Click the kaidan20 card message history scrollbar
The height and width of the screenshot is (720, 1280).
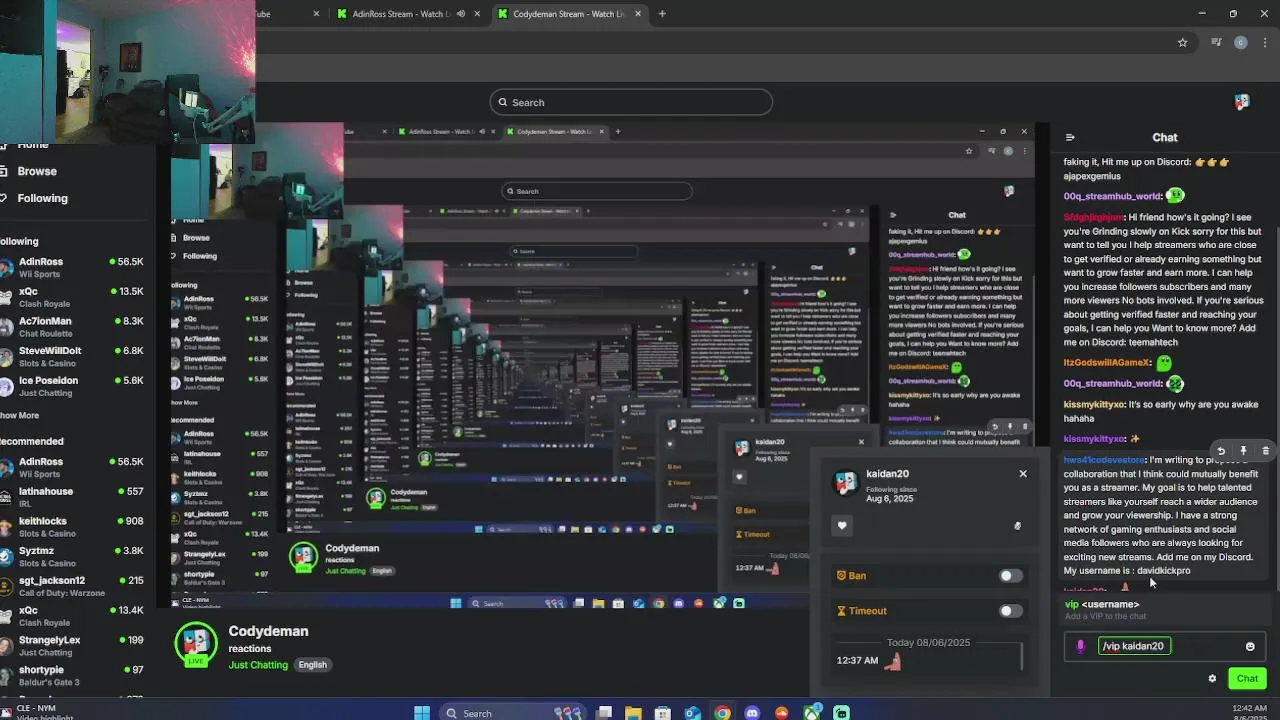coord(1021,656)
